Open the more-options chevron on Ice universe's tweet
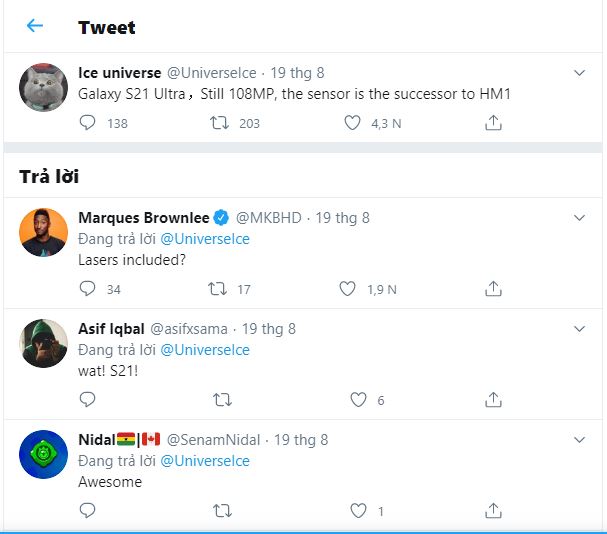 [579, 73]
